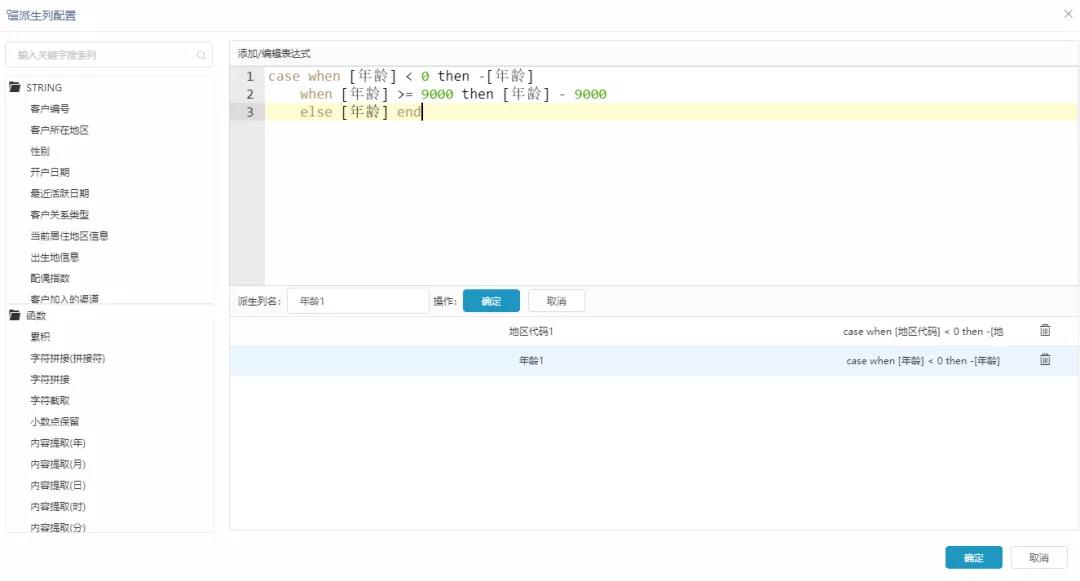Insert the 小数点保留 function
Viewport: 1080px width, 581px height.
(54, 421)
